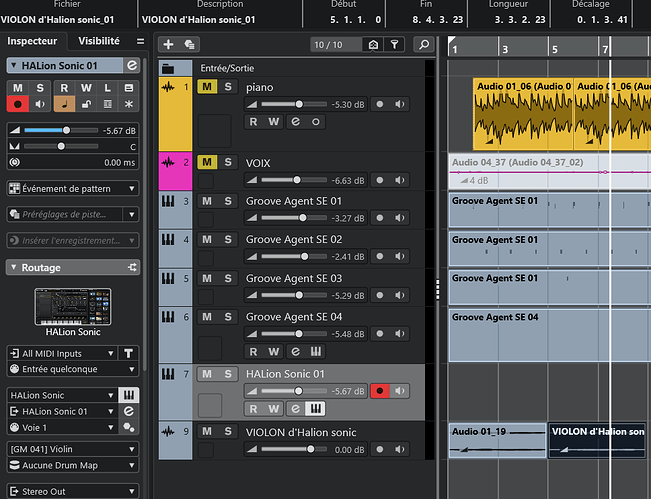Switch to the Visibilité tab
Image resolution: width=651 pixels, height=499 pixels.
pyautogui.click(x=98, y=42)
